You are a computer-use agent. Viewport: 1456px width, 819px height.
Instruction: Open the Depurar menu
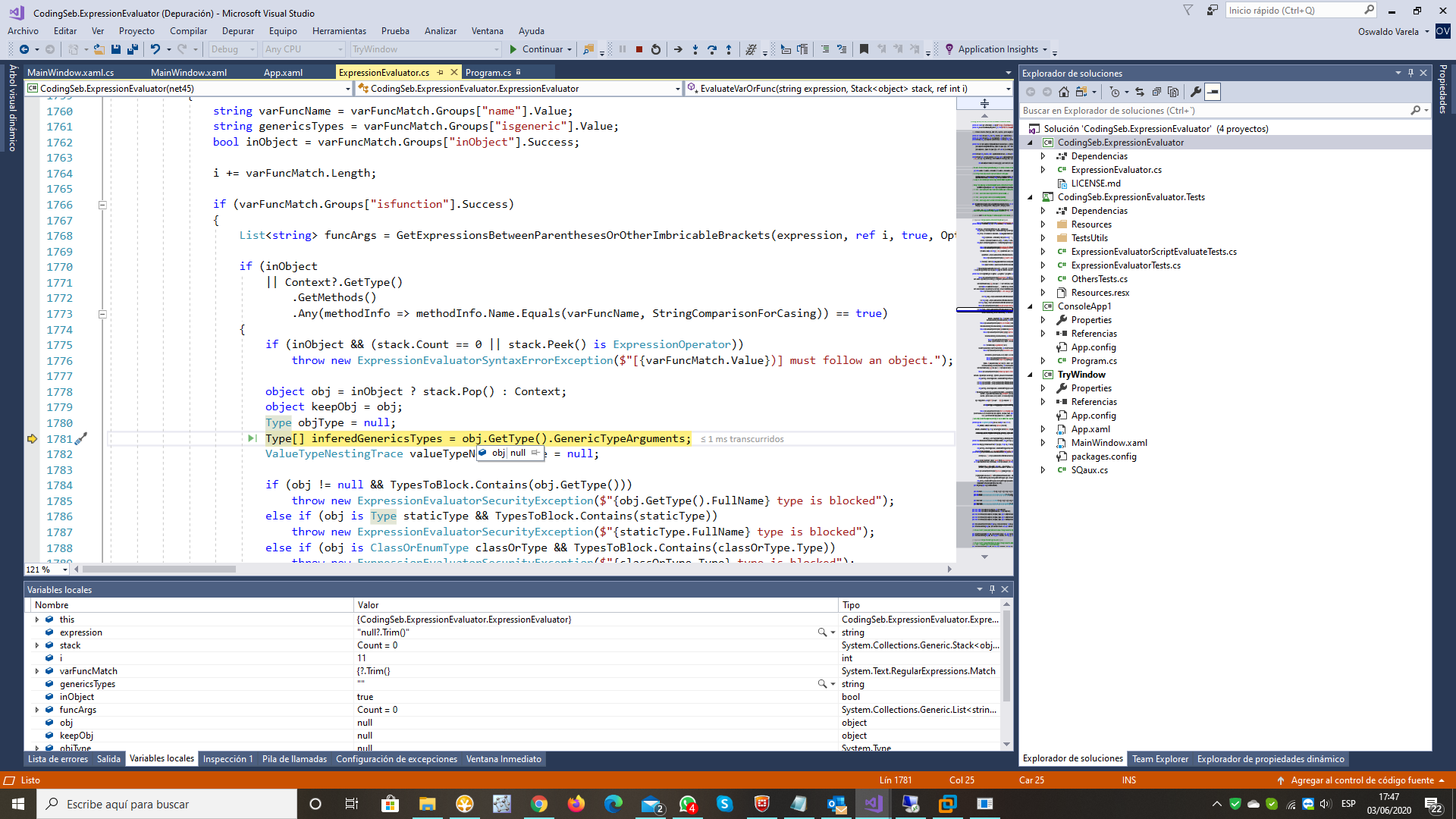237,31
